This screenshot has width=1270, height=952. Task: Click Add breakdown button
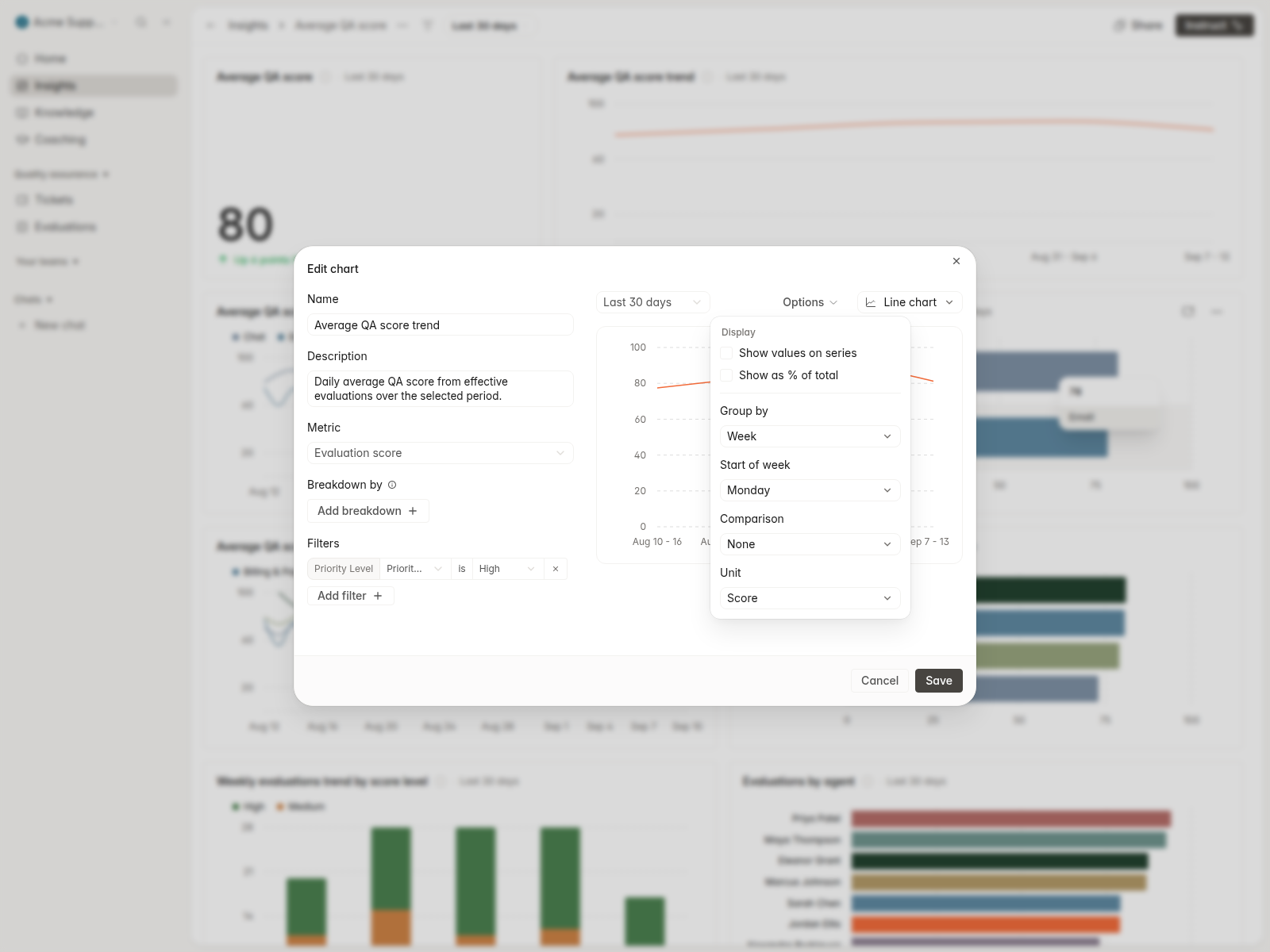368,511
